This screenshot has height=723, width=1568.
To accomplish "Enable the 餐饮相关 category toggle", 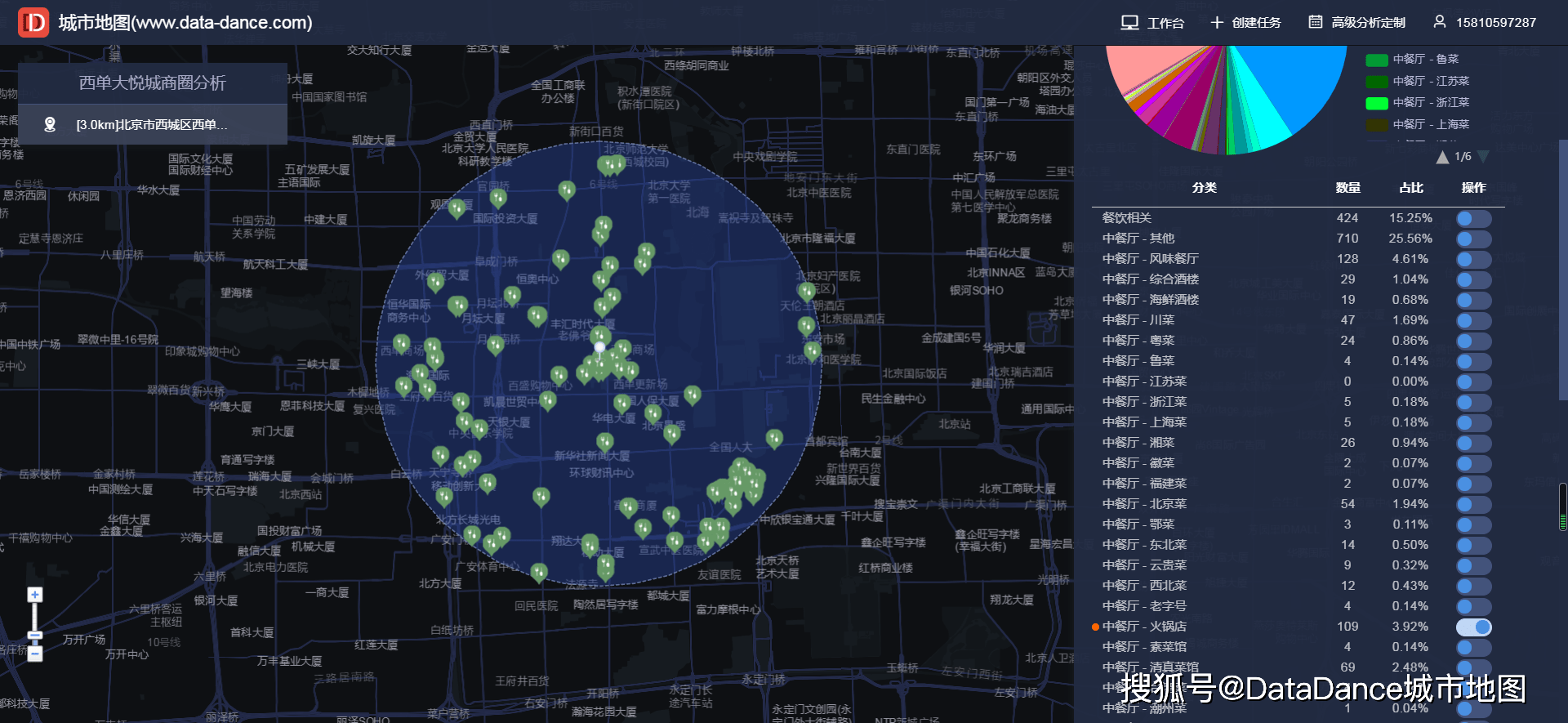I will coord(1473,218).
